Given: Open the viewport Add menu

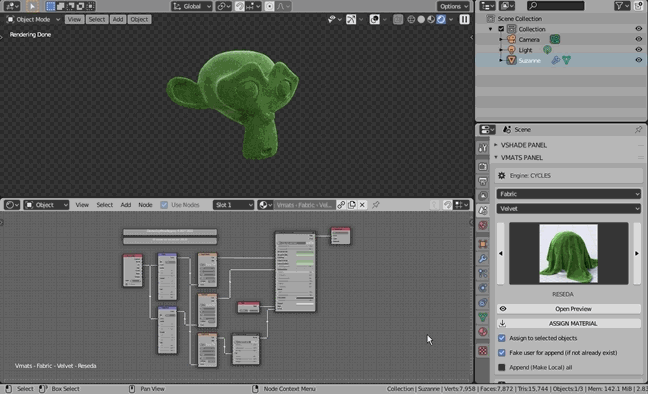Looking at the screenshot, I should [118, 19].
